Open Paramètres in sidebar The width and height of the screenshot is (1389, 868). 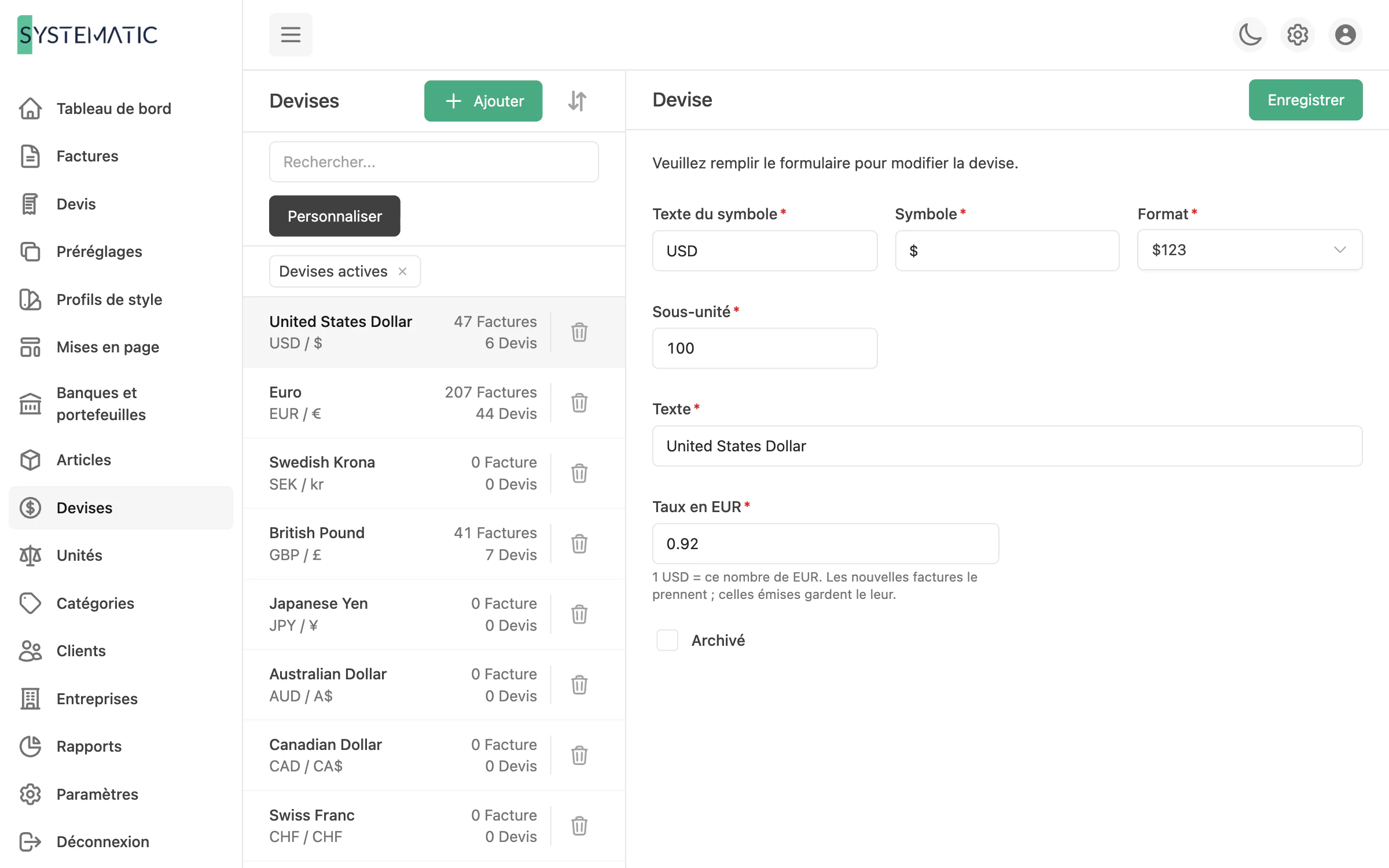(120, 795)
